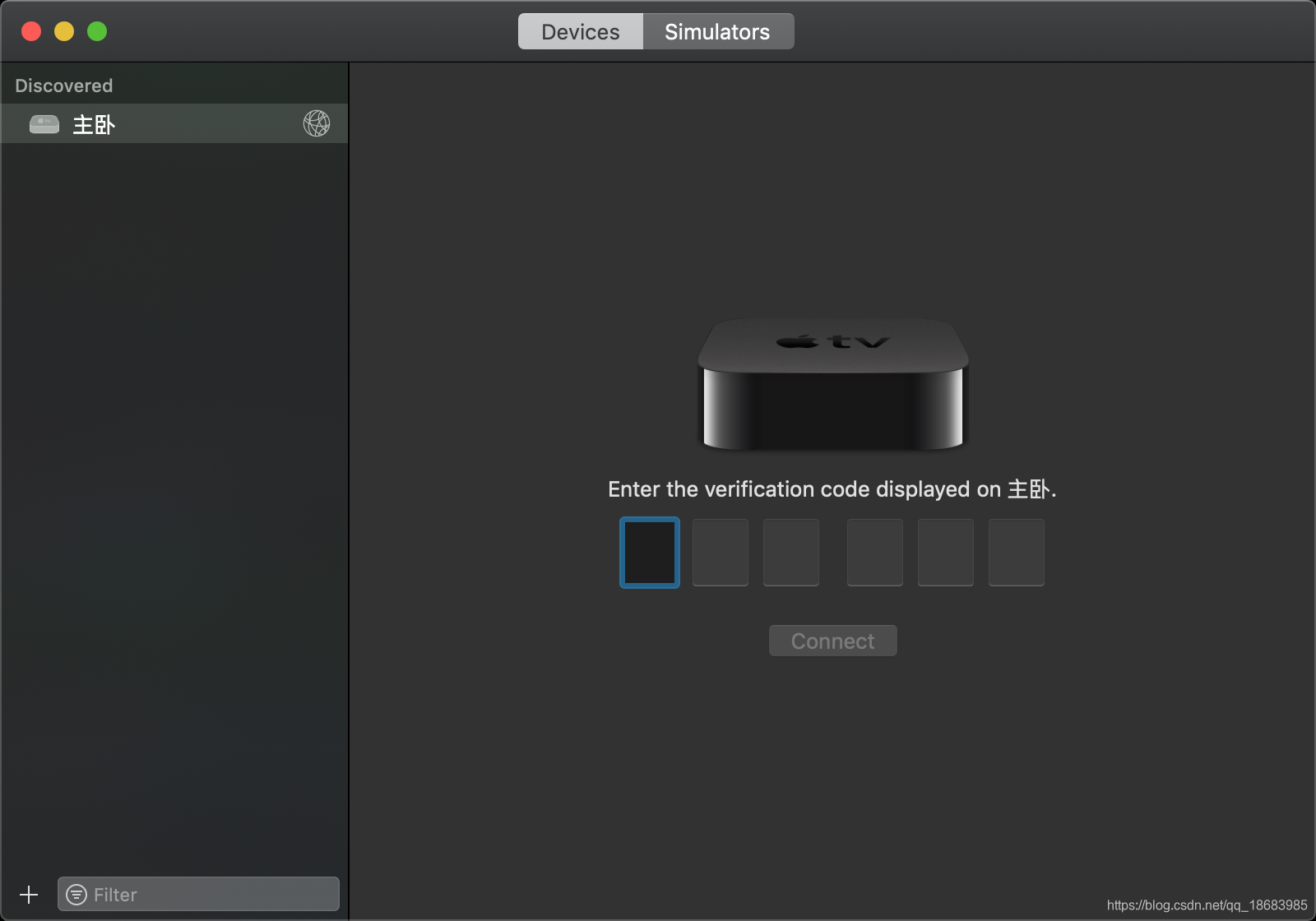1316x921 pixels.
Task: Click the first verification code box
Action: (650, 553)
